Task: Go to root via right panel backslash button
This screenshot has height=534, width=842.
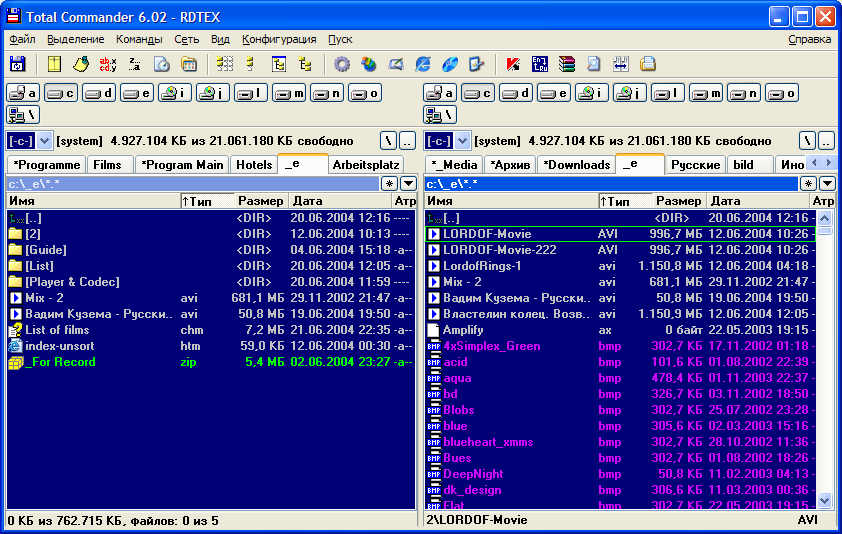Action: tap(807, 141)
